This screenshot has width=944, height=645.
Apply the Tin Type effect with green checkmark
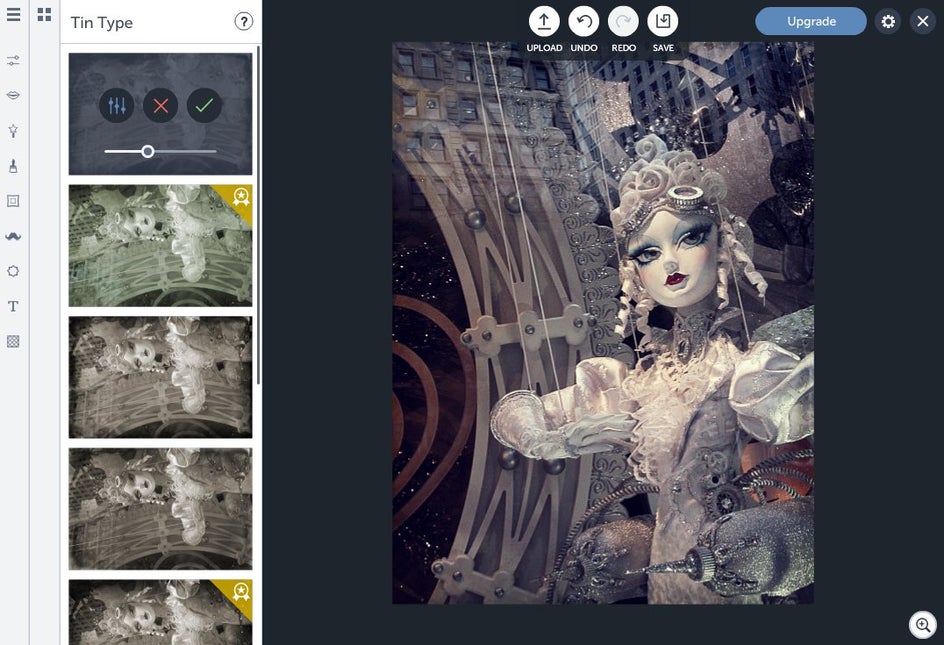point(205,105)
